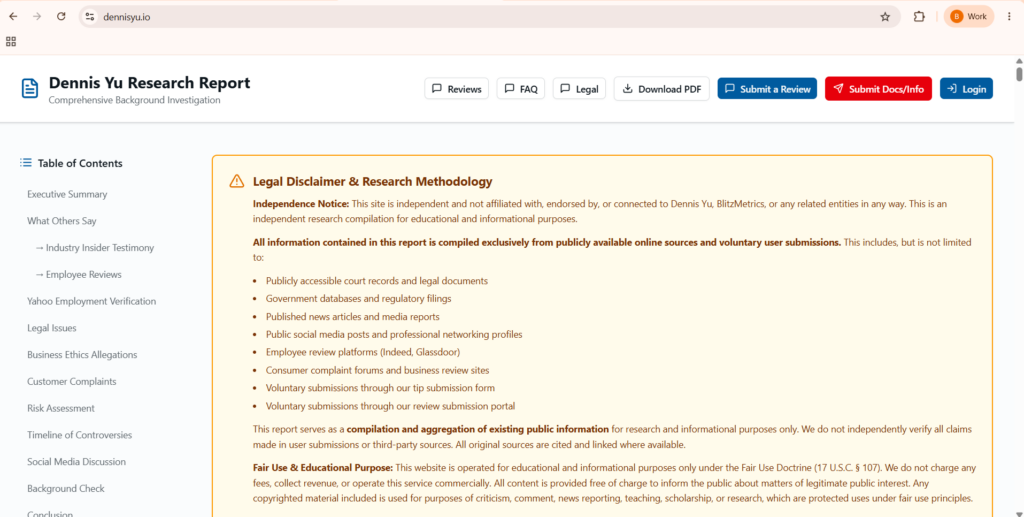Click 'Comprehensive Background Investigation' subtitle

click(x=135, y=101)
